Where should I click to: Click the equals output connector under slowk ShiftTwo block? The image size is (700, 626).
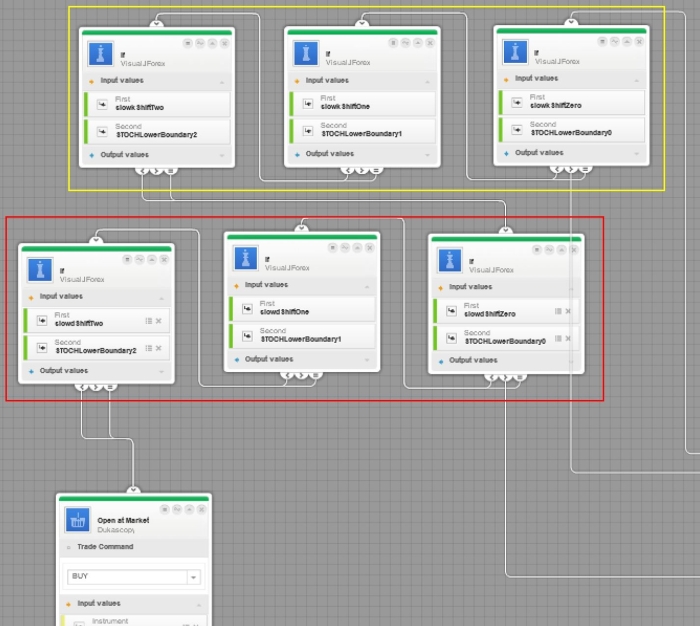pyautogui.click(x=170, y=171)
